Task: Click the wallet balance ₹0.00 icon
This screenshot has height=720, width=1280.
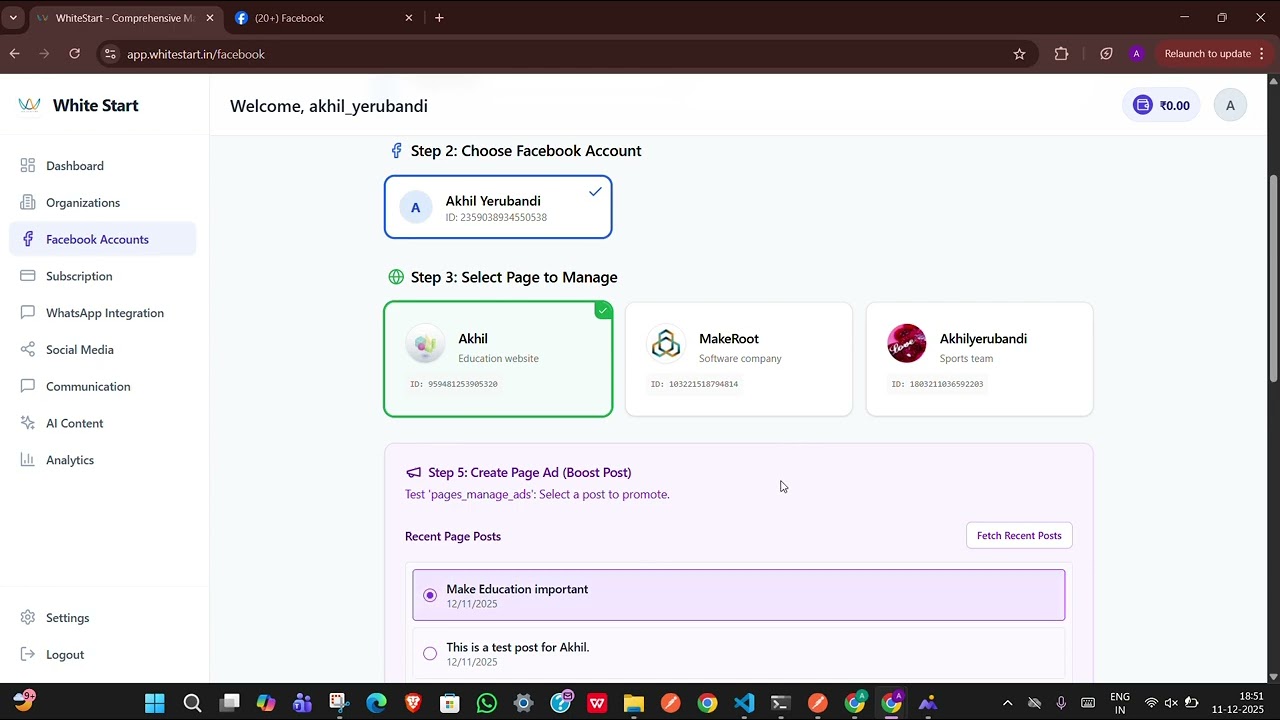Action: [x=1143, y=105]
